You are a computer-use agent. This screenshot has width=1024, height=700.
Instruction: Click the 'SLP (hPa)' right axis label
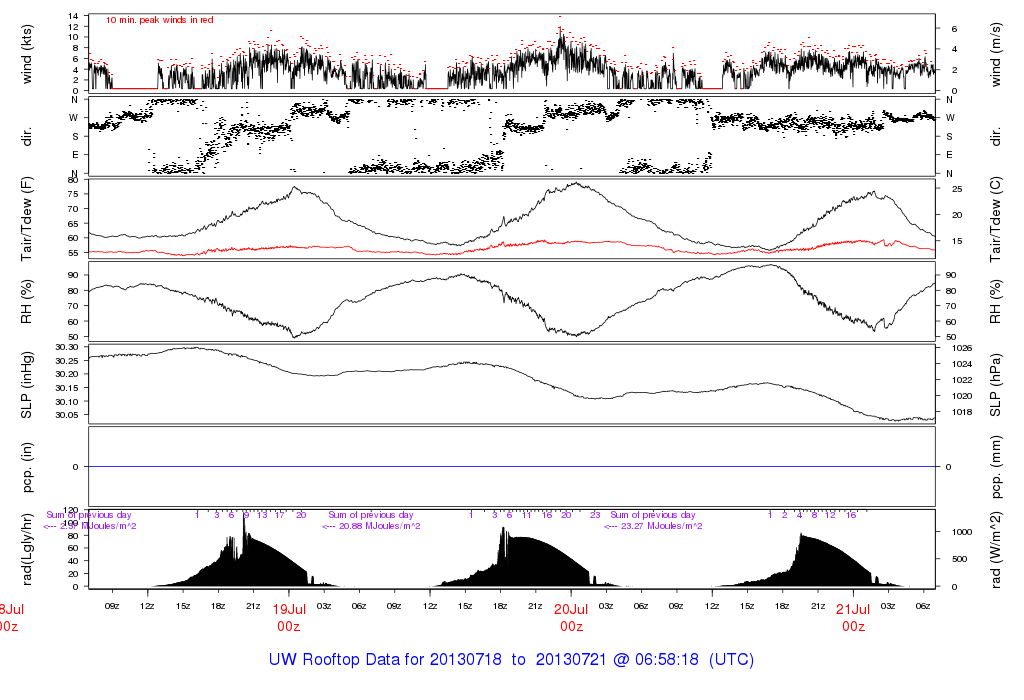tap(995, 385)
